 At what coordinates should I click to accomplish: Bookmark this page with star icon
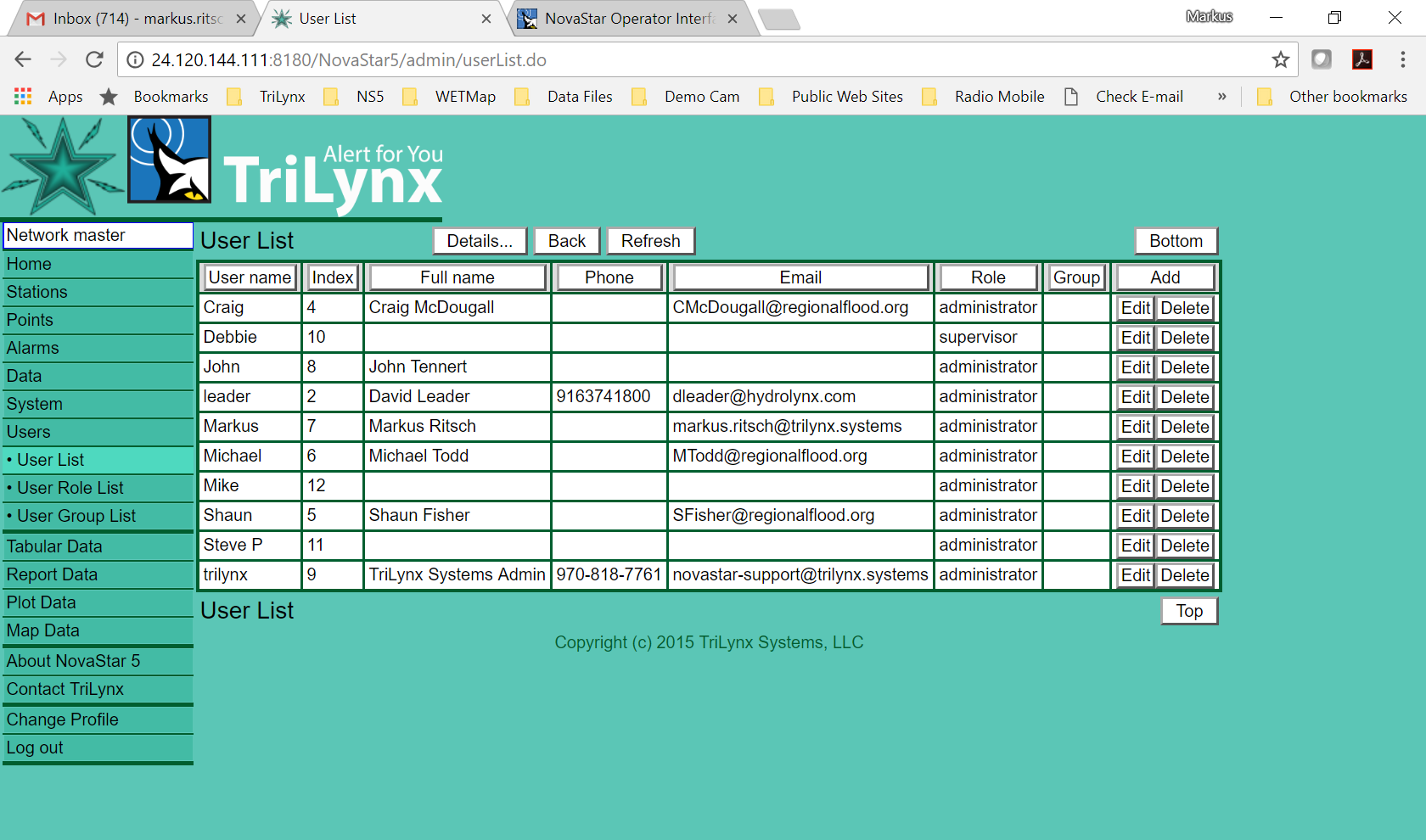tap(1280, 59)
